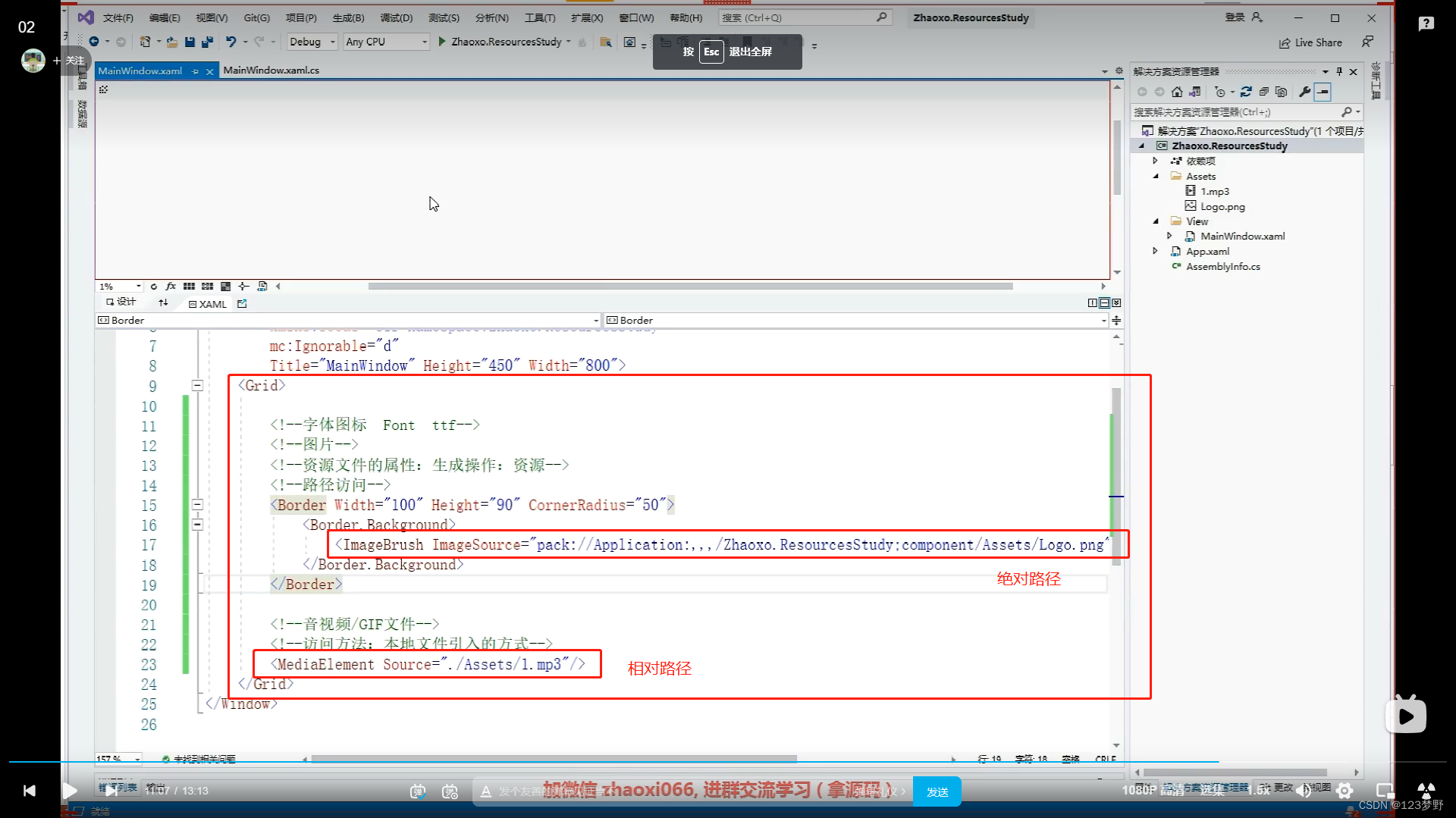Toggle artboard background icon in designer bar
The image size is (1456, 818).
point(225,287)
